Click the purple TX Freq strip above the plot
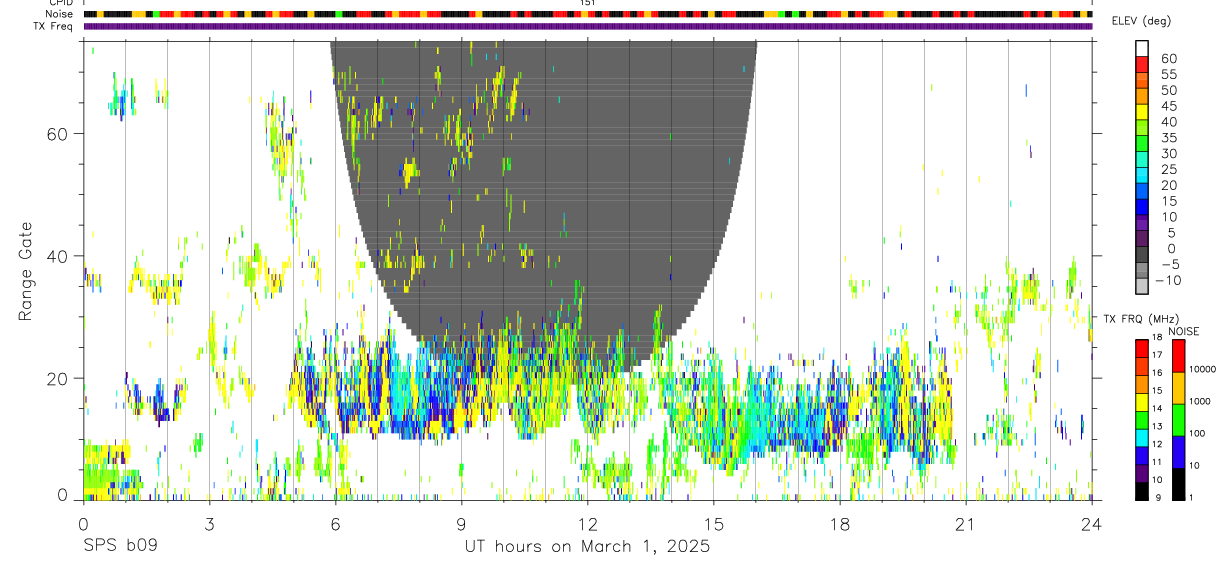This screenshot has height=567, width=1228. tap(587, 26)
